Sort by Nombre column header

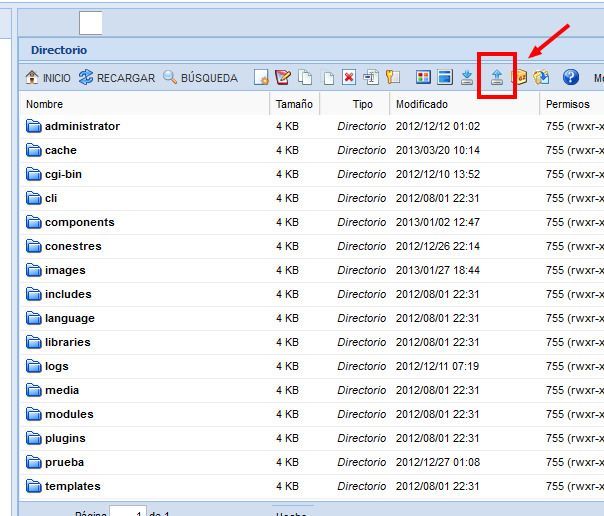click(144, 104)
